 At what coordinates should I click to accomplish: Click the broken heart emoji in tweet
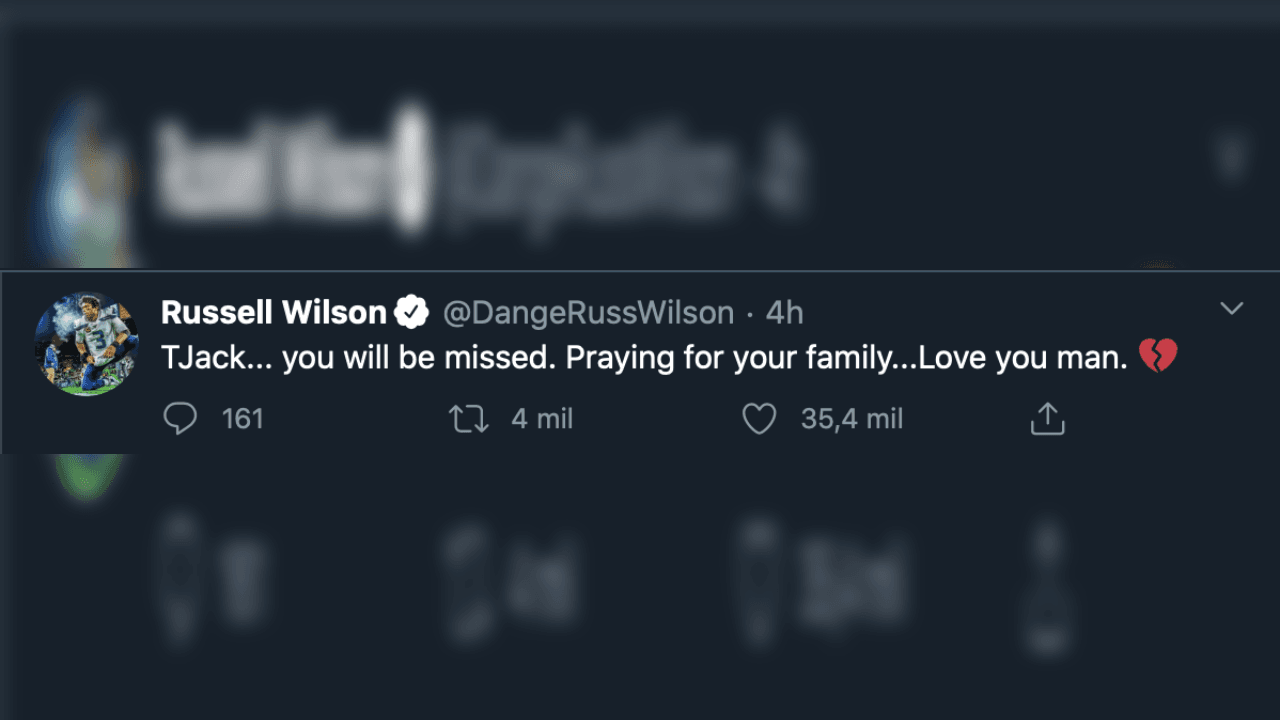(x=1158, y=357)
